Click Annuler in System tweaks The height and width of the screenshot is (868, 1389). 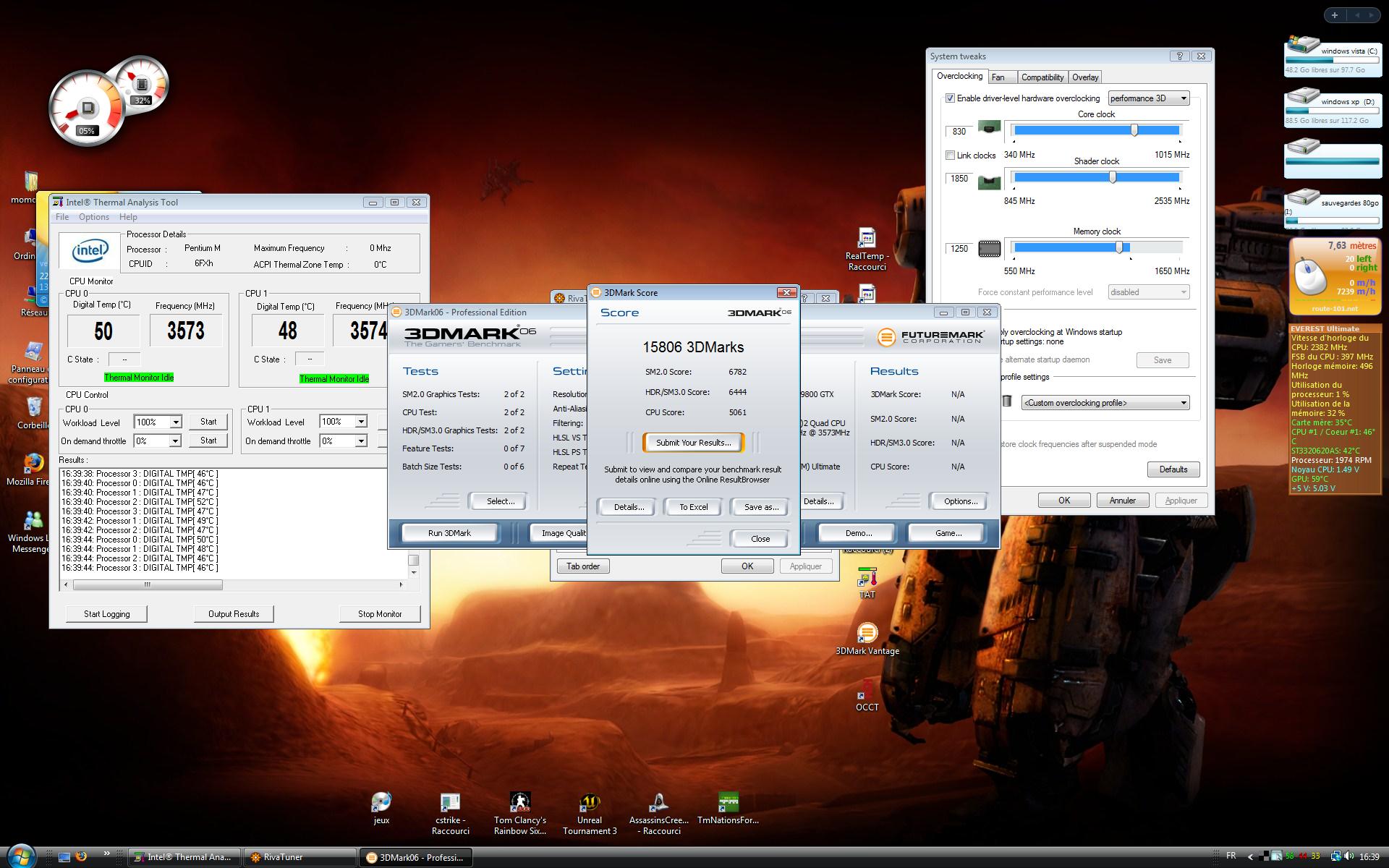1123,501
